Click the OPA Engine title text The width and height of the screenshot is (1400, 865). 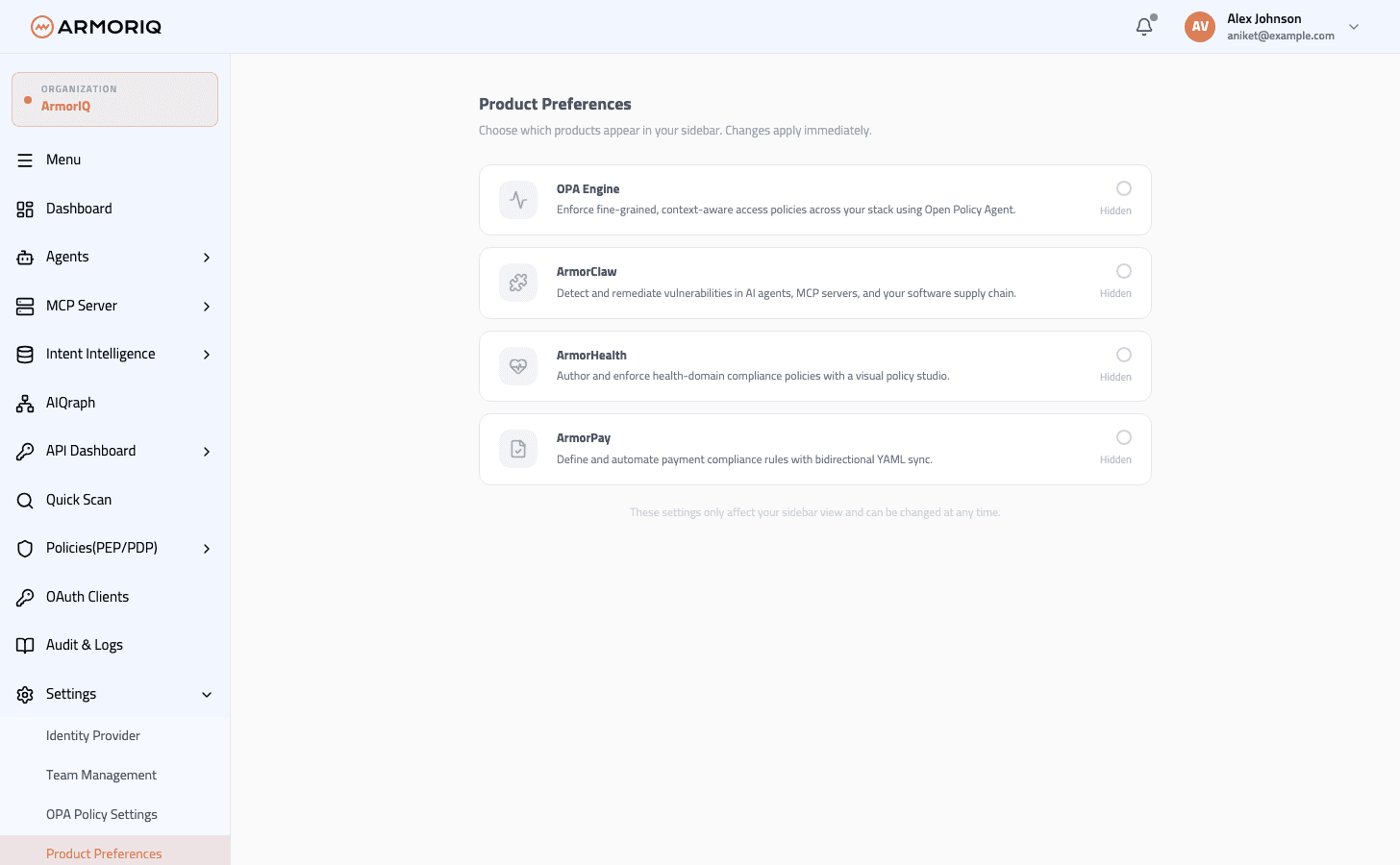(x=587, y=189)
